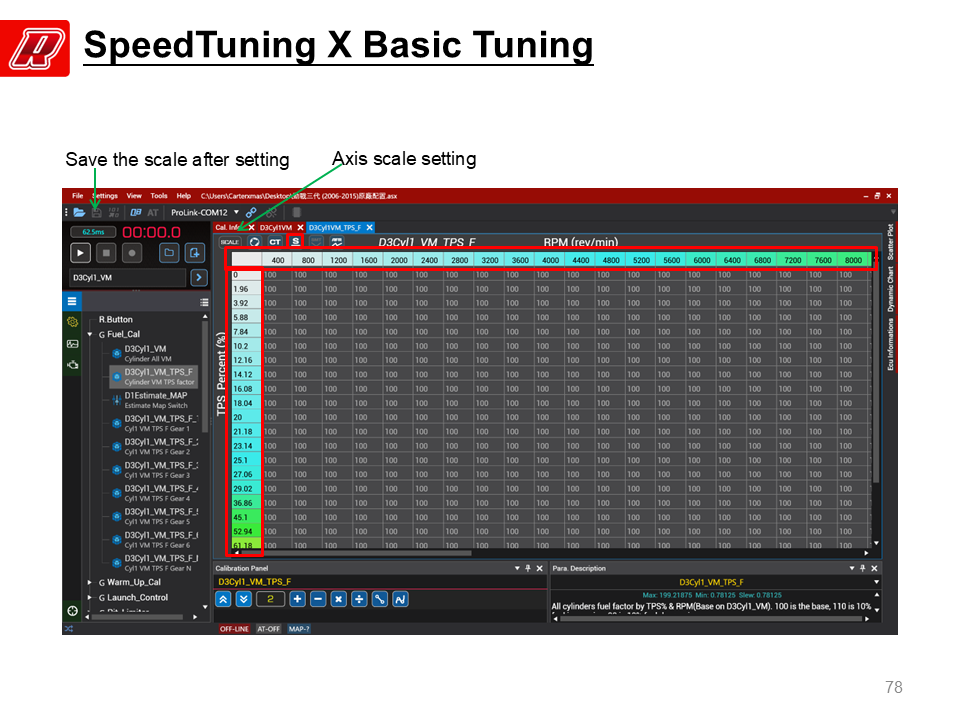Viewport: 960px width, 720px height.
Task: Click the divide button in Calibration Panel
Action: point(359,599)
